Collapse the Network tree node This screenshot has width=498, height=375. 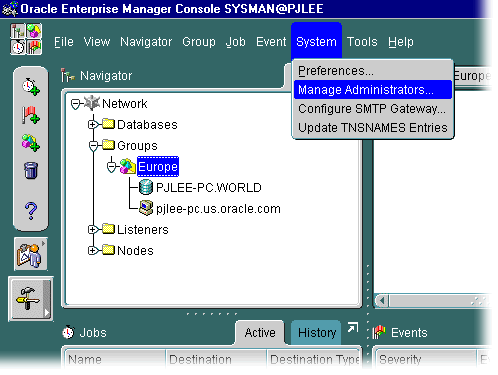[76, 104]
